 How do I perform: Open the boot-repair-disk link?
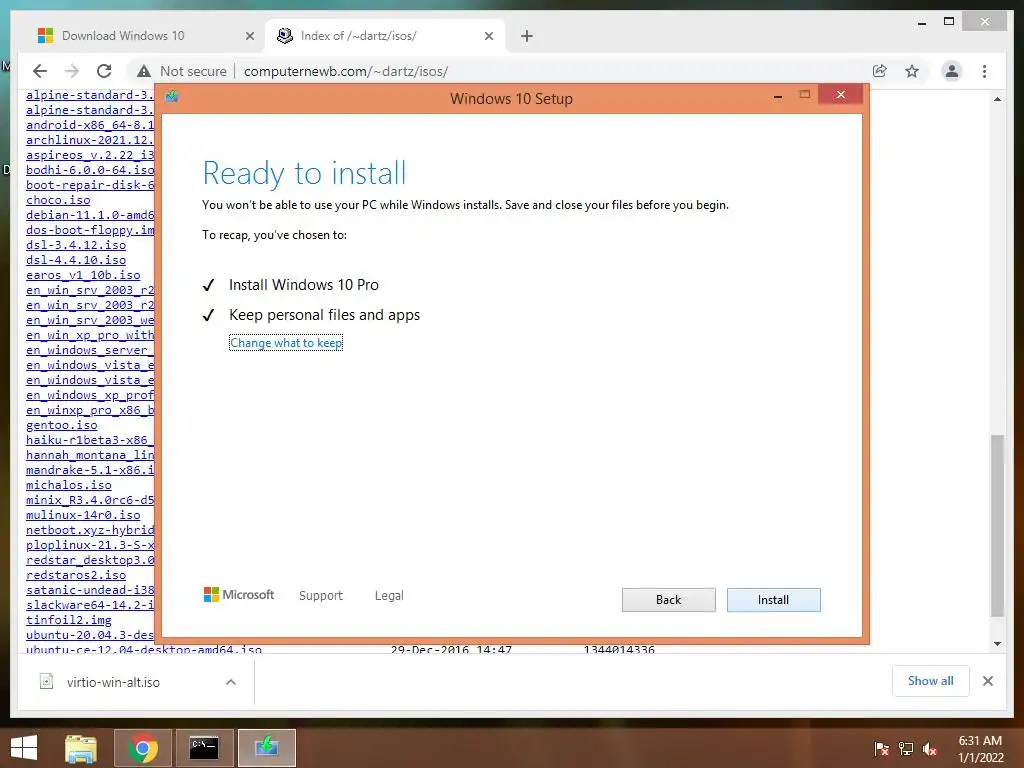tap(90, 185)
